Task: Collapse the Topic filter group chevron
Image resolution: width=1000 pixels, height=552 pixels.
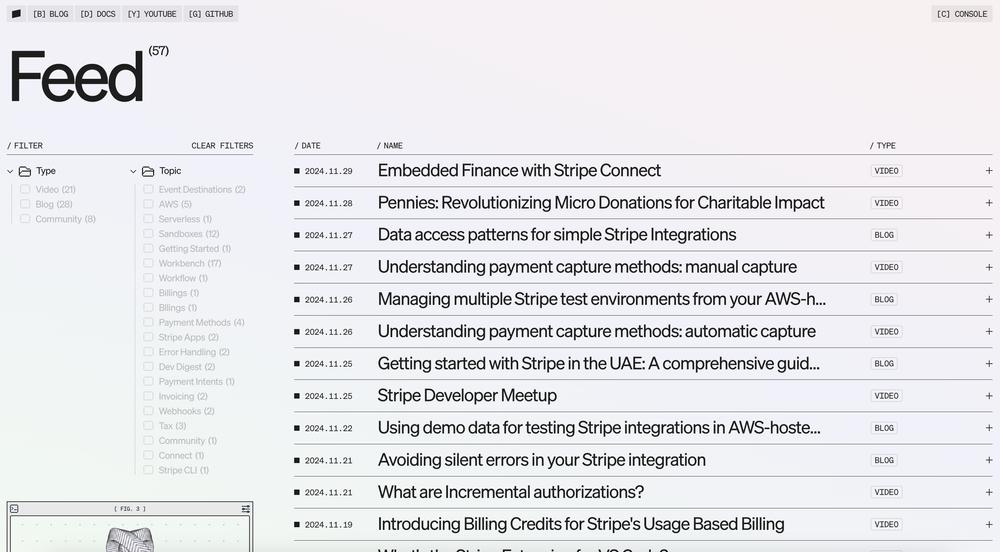Action: [x=133, y=171]
